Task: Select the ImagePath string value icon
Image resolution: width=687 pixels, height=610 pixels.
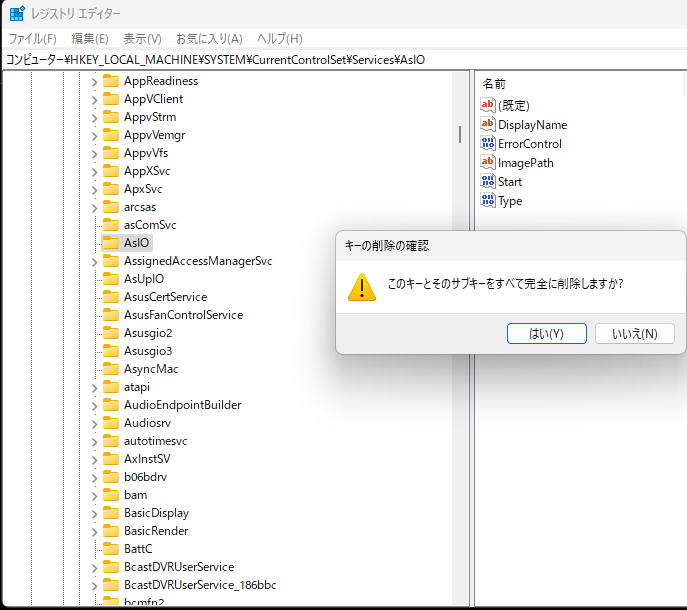Action: click(x=488, y=162)
